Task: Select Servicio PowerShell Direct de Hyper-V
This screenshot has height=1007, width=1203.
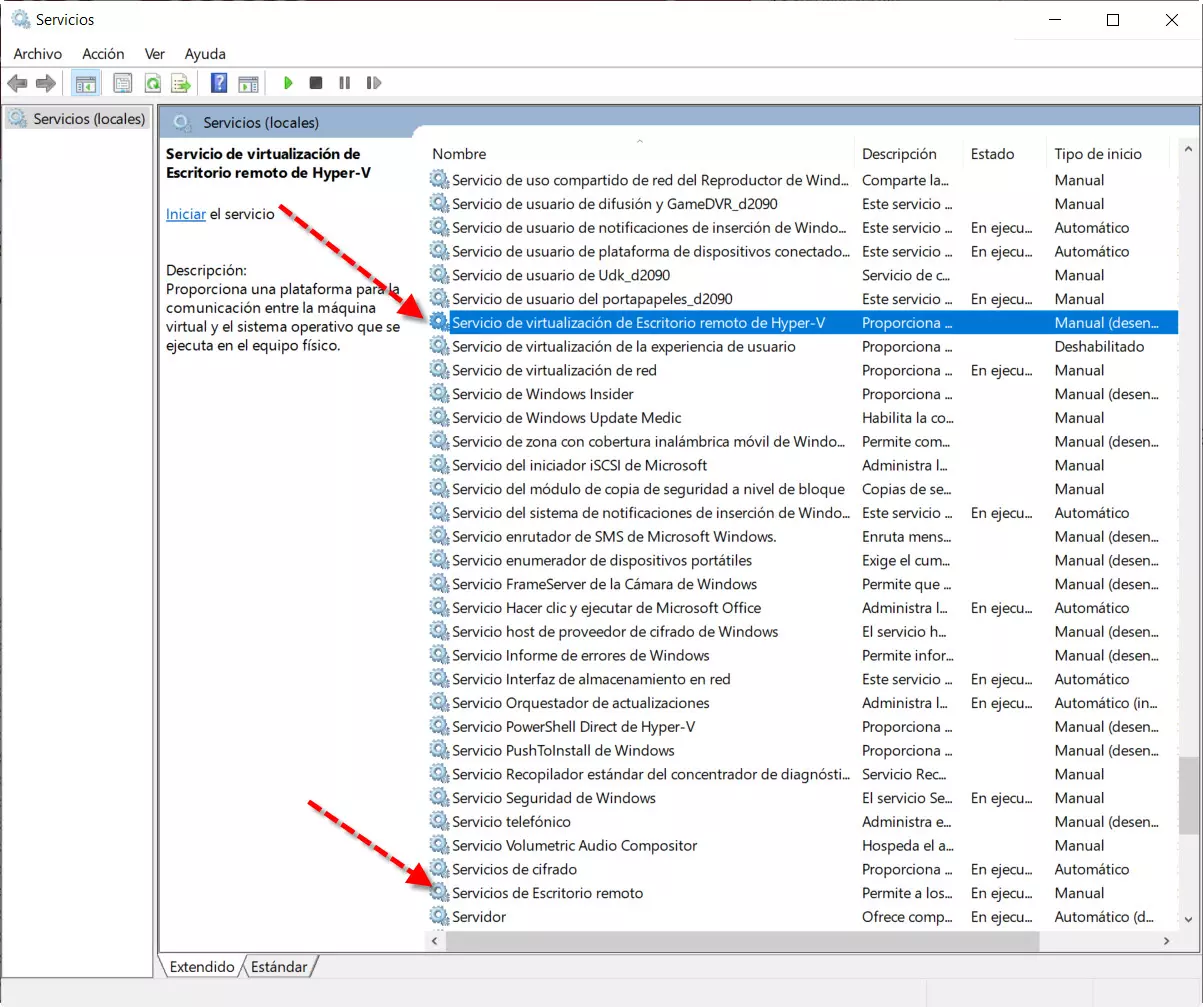Action: pyautogui.click(x=803, y=727)
